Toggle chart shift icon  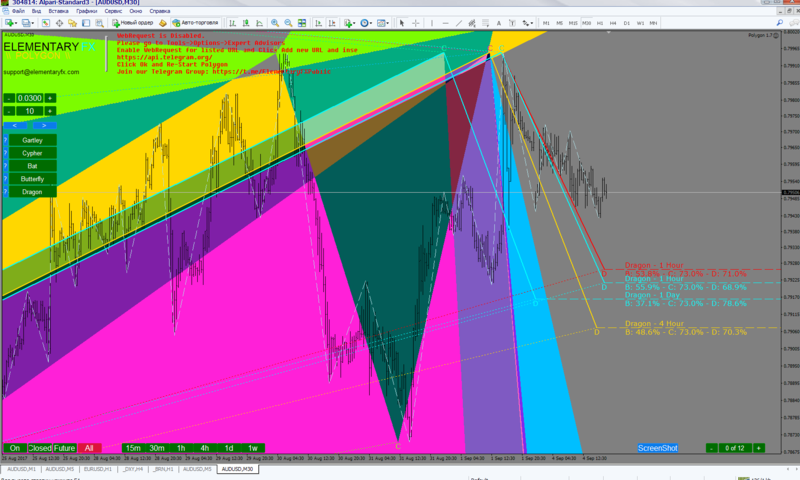pyautogui.click(x=332, y=23)
